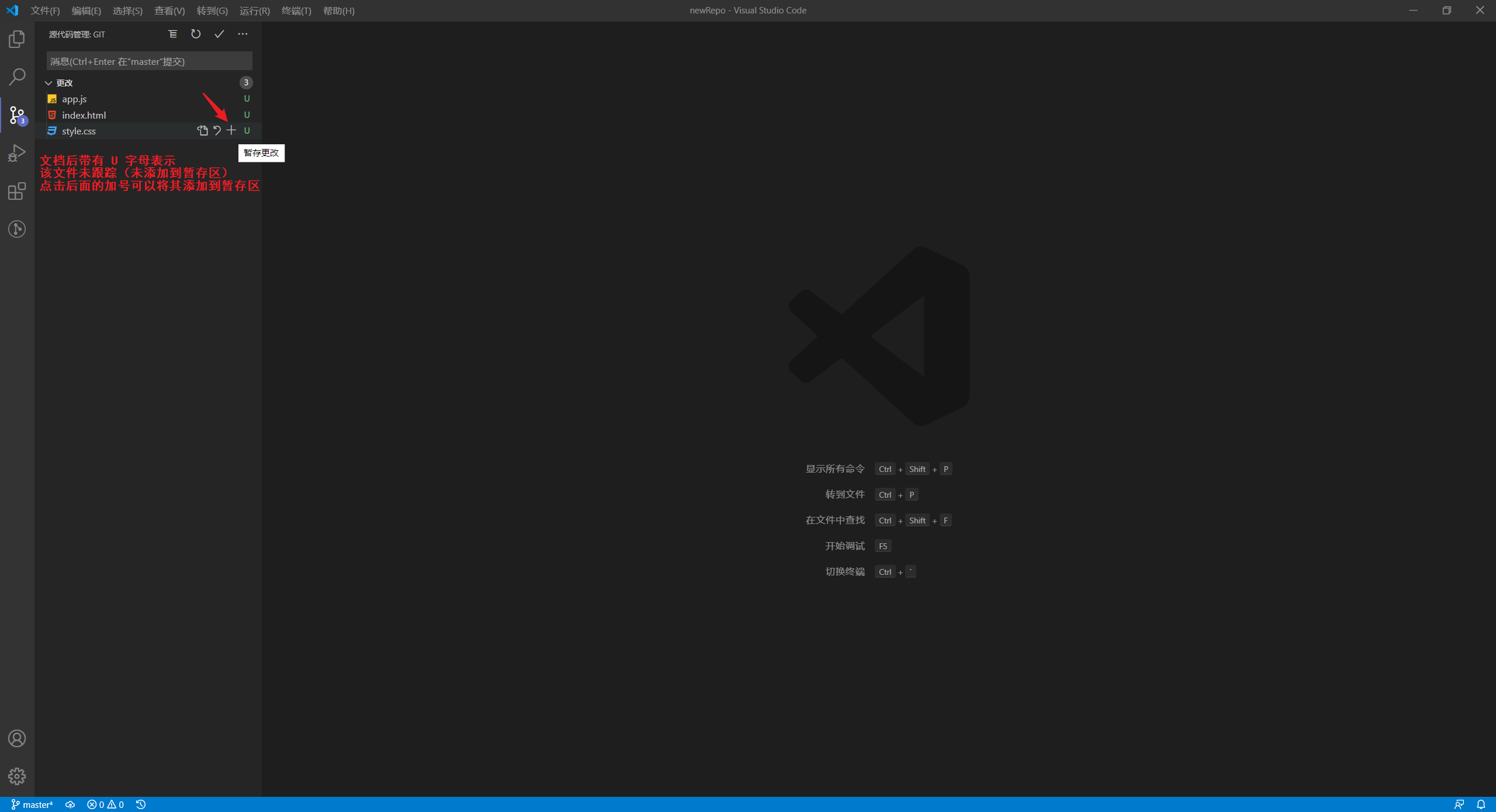Click the 在文件中查找 shortcut label
This screenshot has width=1496, height=812.
point(835,520)
